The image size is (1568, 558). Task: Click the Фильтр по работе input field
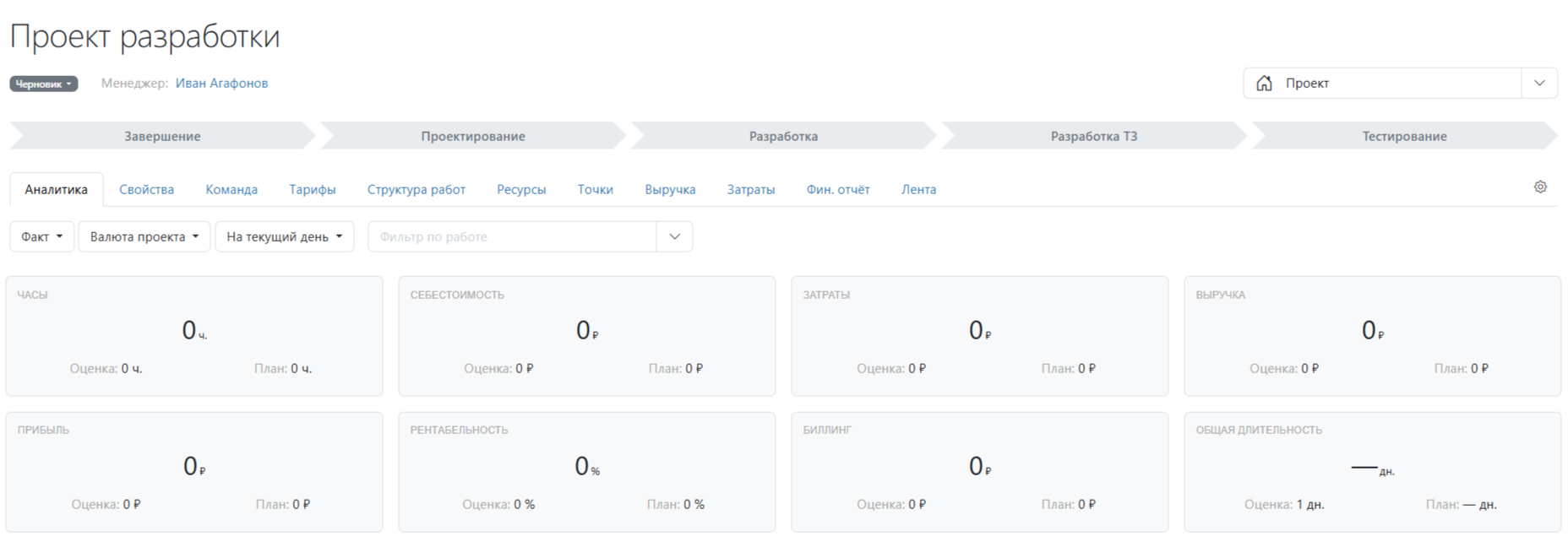(512, 237)
